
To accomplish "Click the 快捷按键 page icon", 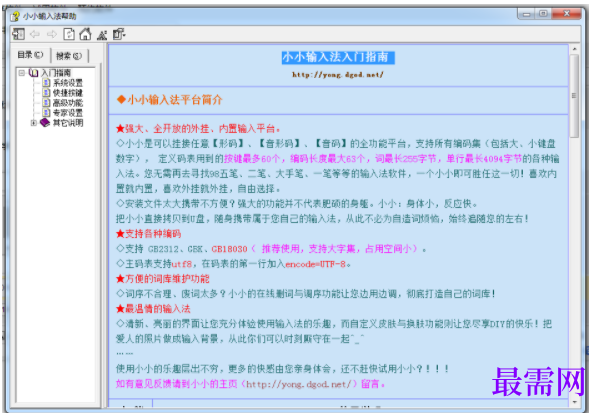I will tap(46, 93).
